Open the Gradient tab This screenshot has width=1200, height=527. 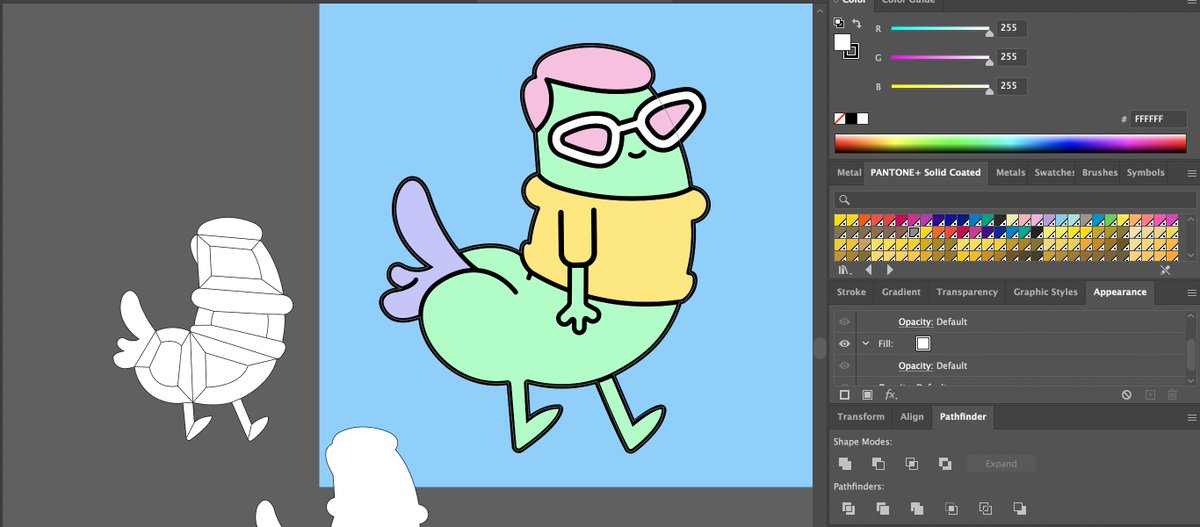tap(901, 292)
